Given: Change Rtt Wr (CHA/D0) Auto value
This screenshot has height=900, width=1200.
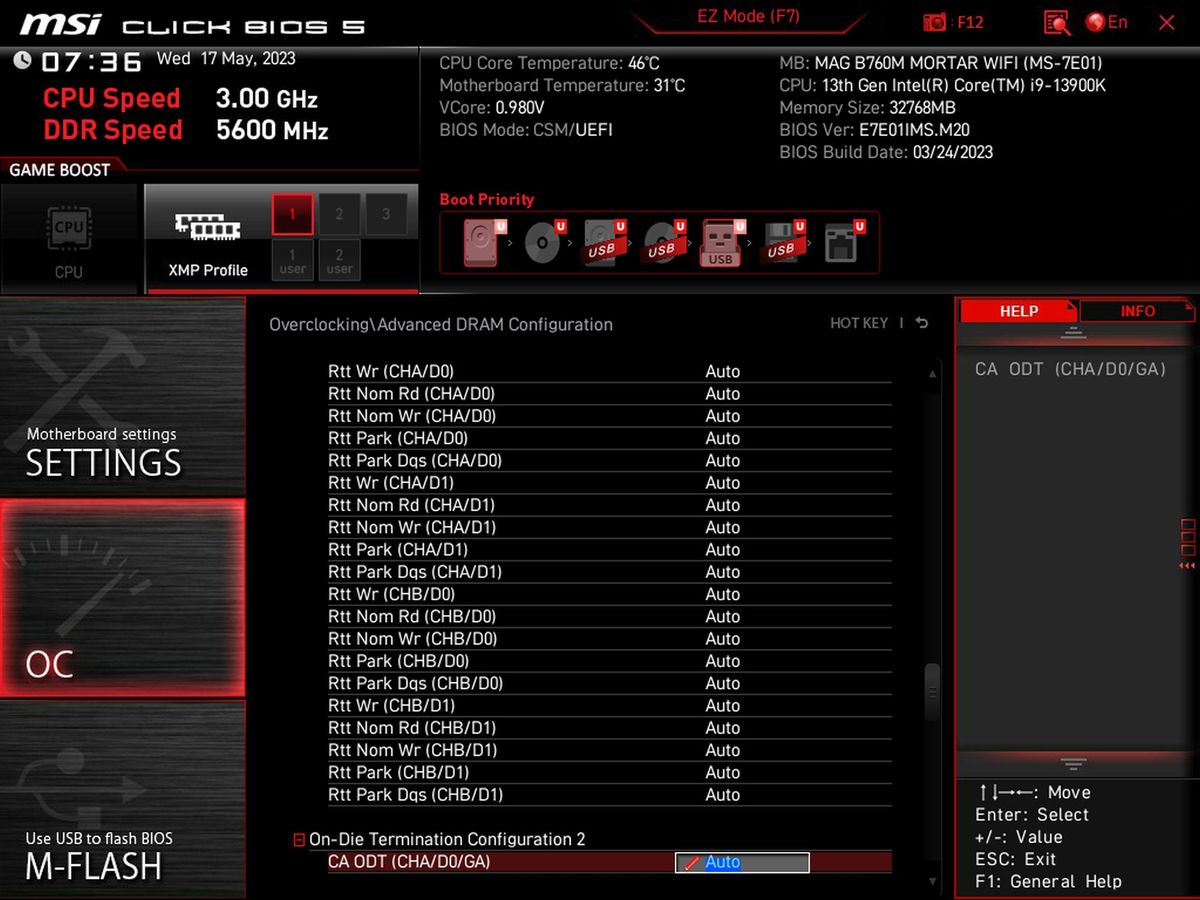Looking at the screenshot, I should tap(723, 371).
